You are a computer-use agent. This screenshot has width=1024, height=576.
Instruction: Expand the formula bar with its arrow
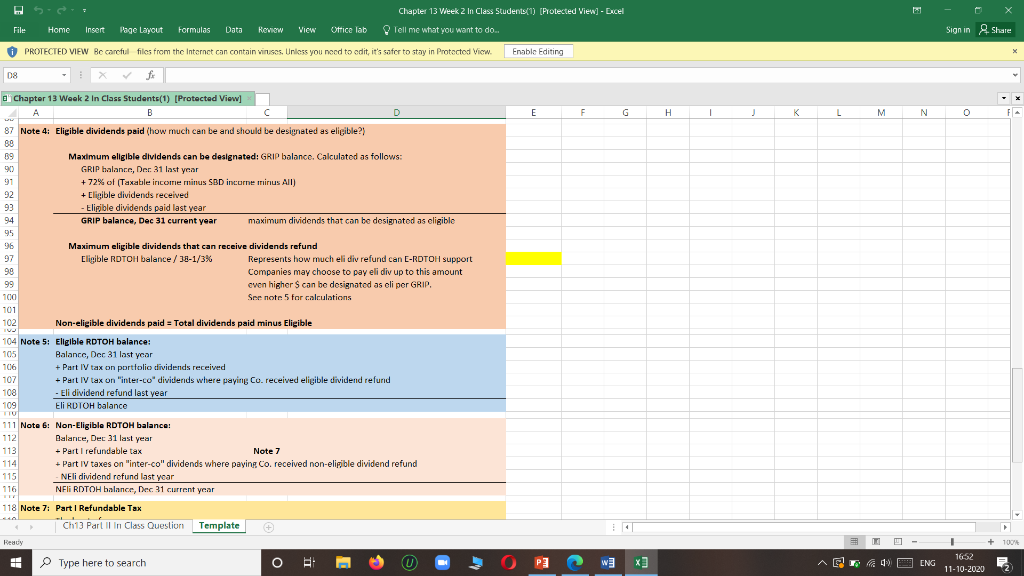coord(1015,75)
